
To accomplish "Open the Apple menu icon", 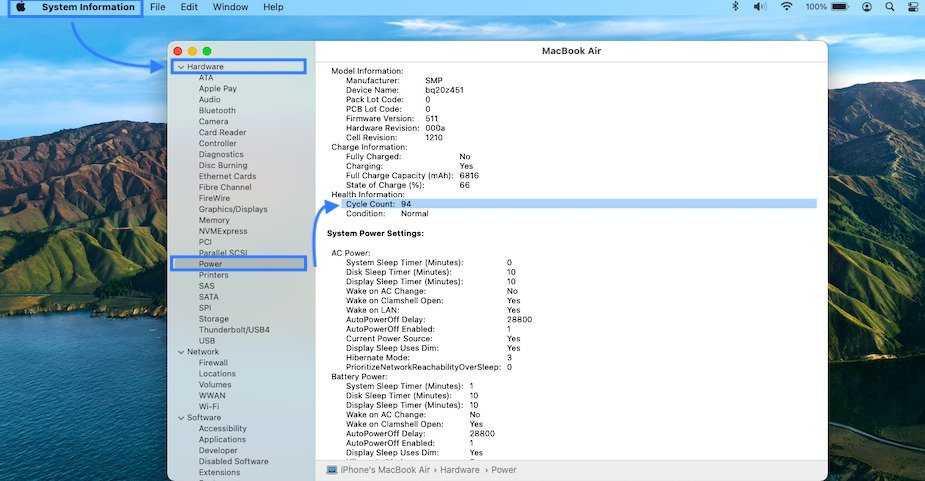I will click(20, 7).
